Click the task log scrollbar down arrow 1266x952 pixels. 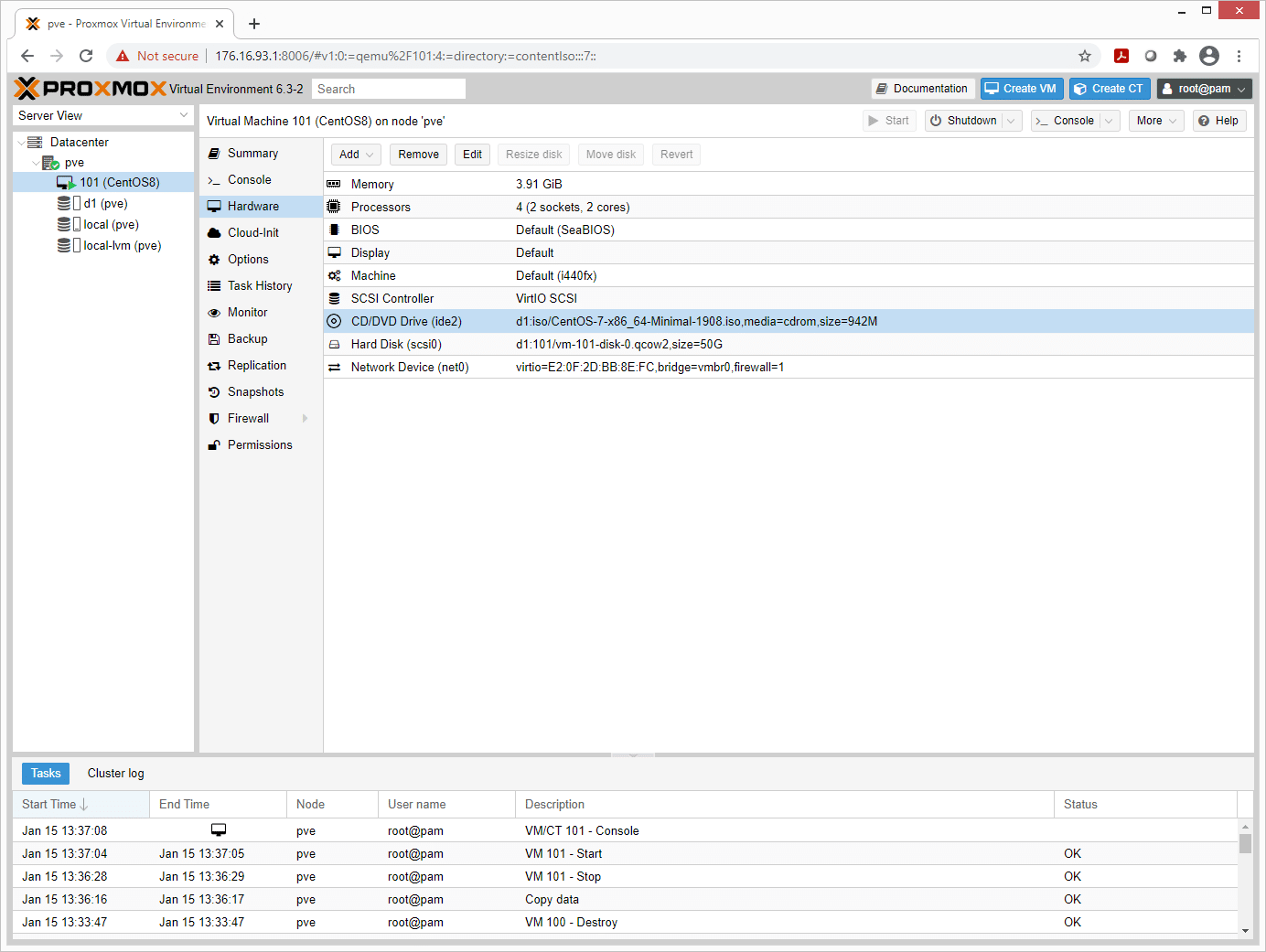coord(1245,930)
